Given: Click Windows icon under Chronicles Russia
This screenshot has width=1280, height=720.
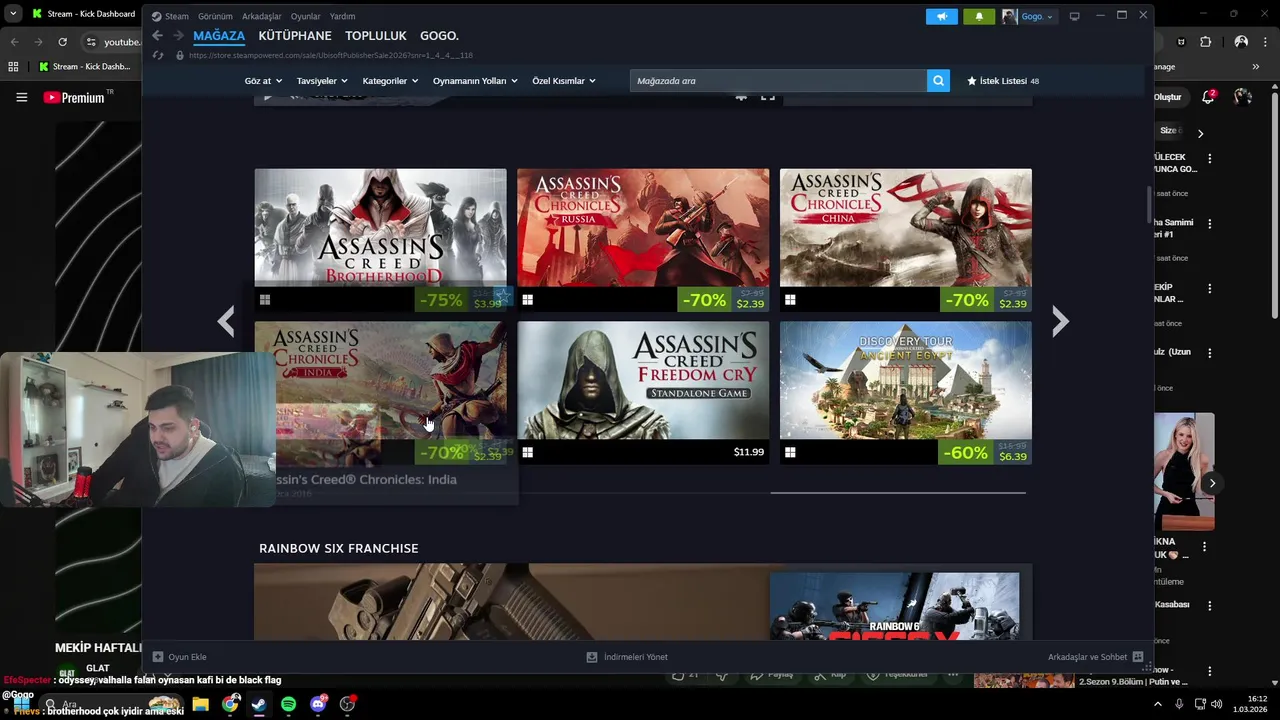Looking at the screenshot, I should point(527,300).
